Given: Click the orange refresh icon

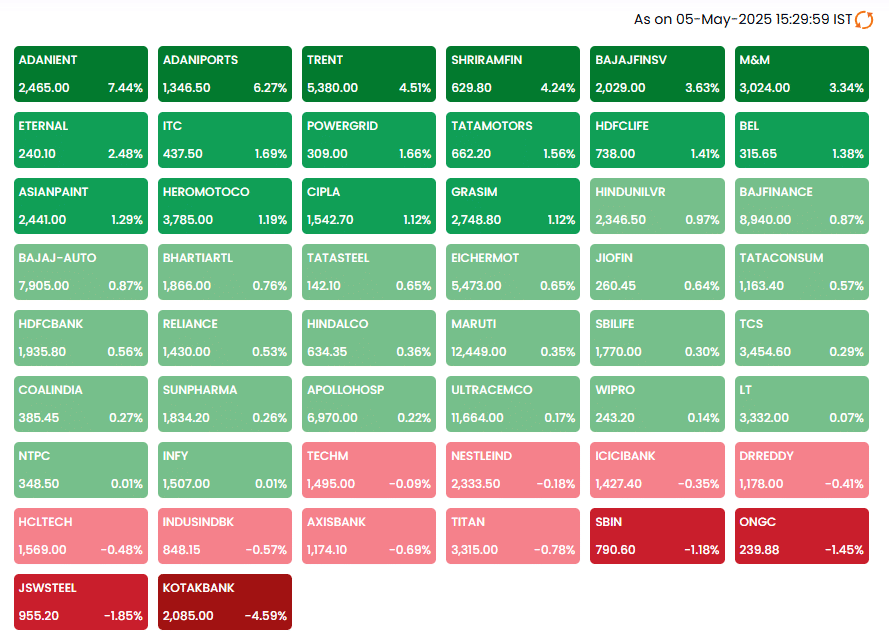Looking at the screenshot, I should click(864, 19).
